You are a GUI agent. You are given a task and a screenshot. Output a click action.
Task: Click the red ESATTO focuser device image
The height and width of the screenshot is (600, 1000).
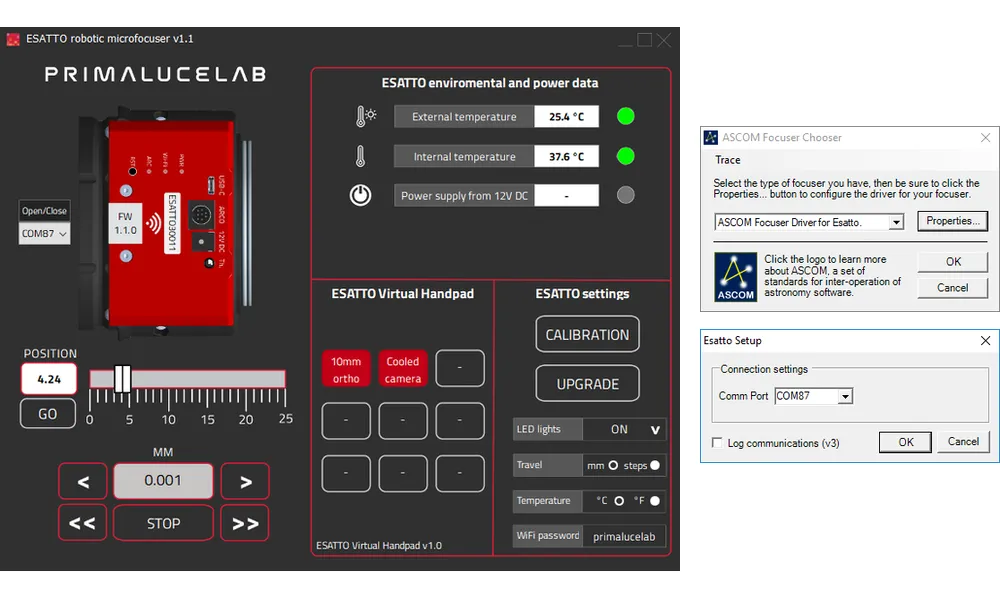[166, 220]
